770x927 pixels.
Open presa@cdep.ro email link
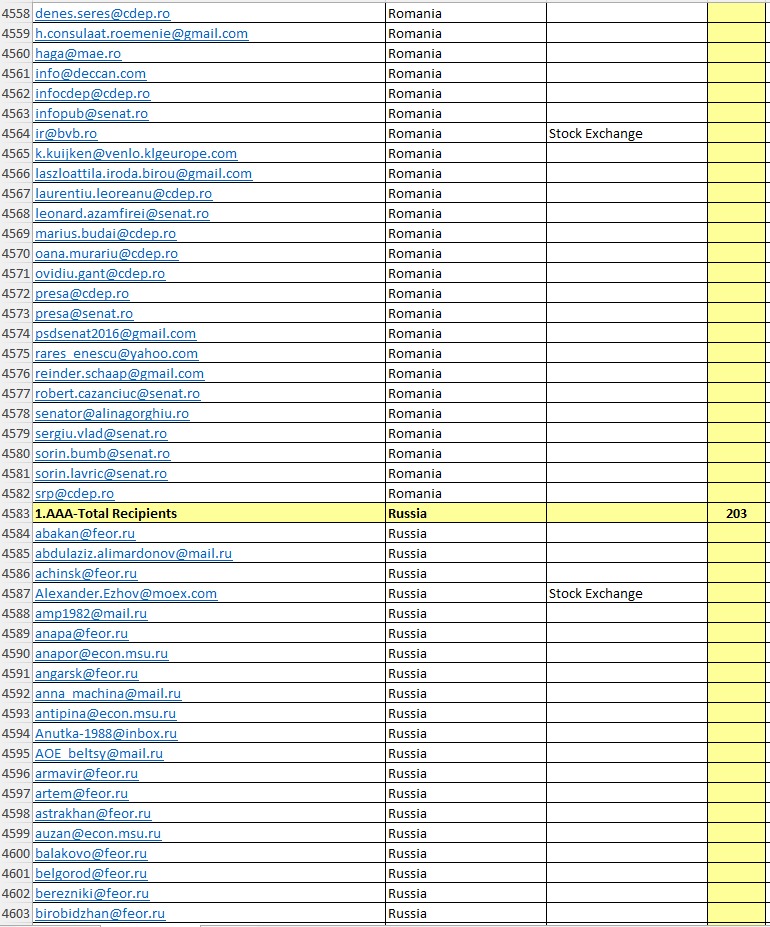82,294
